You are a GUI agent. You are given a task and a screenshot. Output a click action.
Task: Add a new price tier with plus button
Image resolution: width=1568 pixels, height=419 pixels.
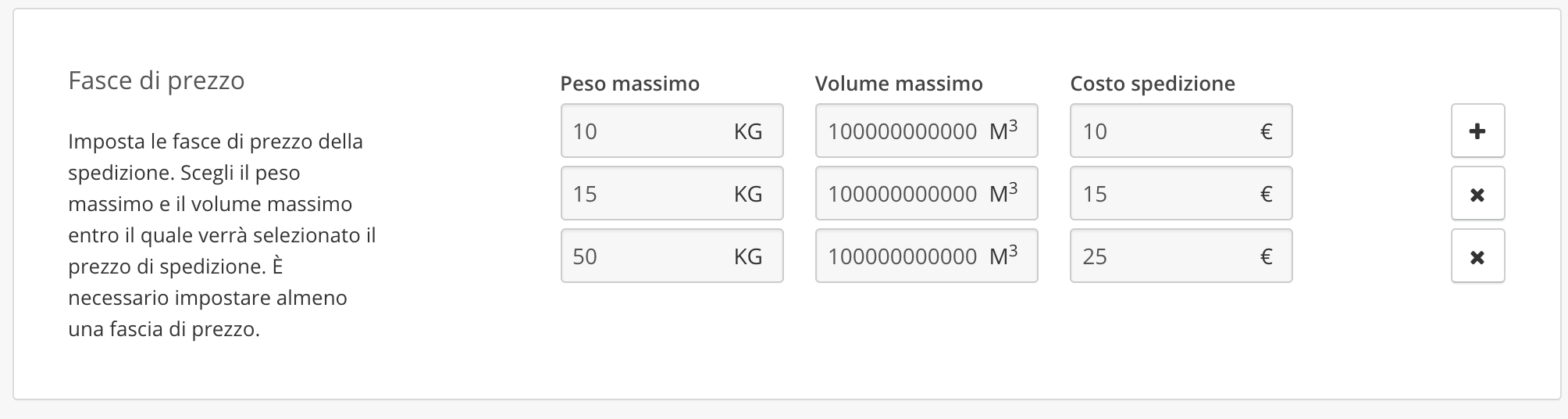coord(1477,131)
